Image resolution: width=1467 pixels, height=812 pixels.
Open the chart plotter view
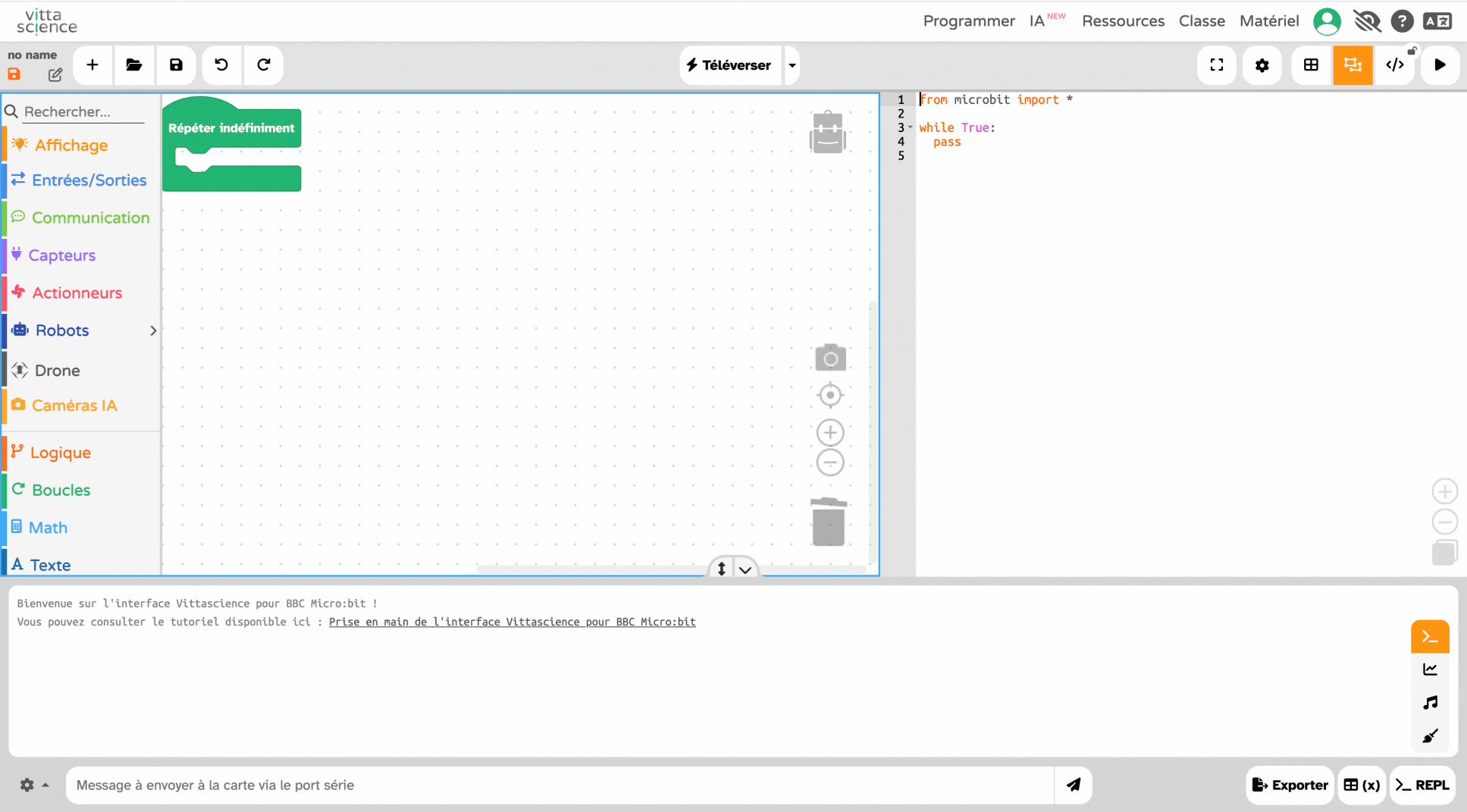pos(1430,669)
